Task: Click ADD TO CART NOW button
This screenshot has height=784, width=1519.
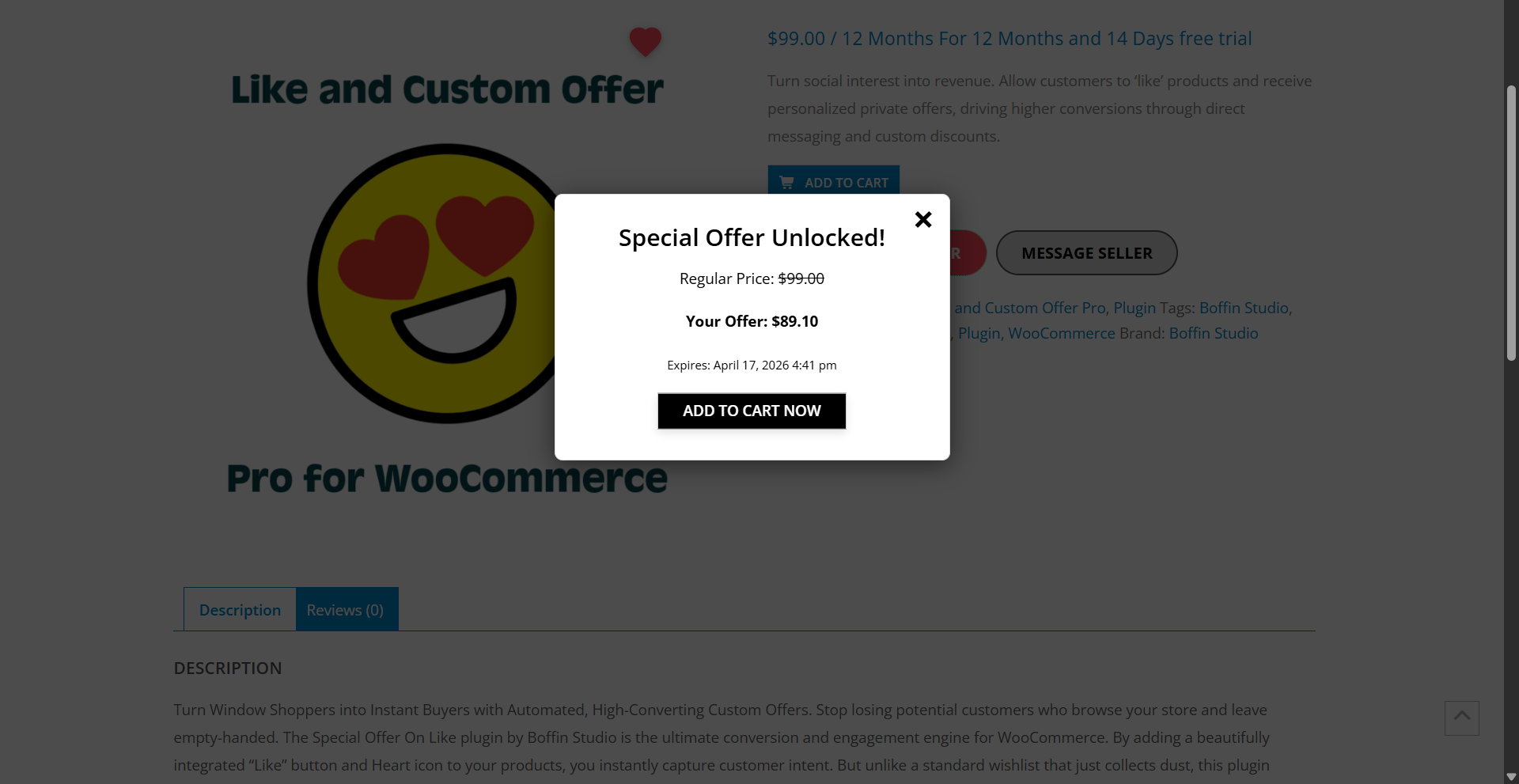Action: [x=752, y=411]
